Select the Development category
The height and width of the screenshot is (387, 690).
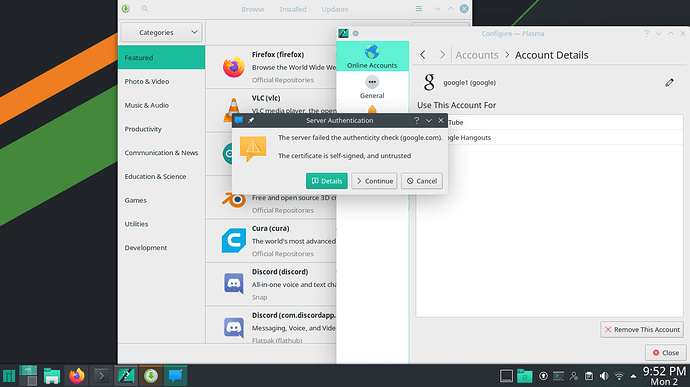coord(161,248)
